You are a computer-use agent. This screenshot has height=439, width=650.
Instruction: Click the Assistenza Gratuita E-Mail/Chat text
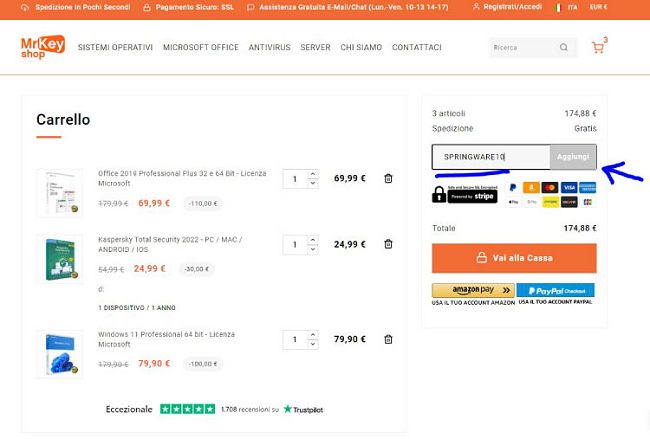(354, 7)
